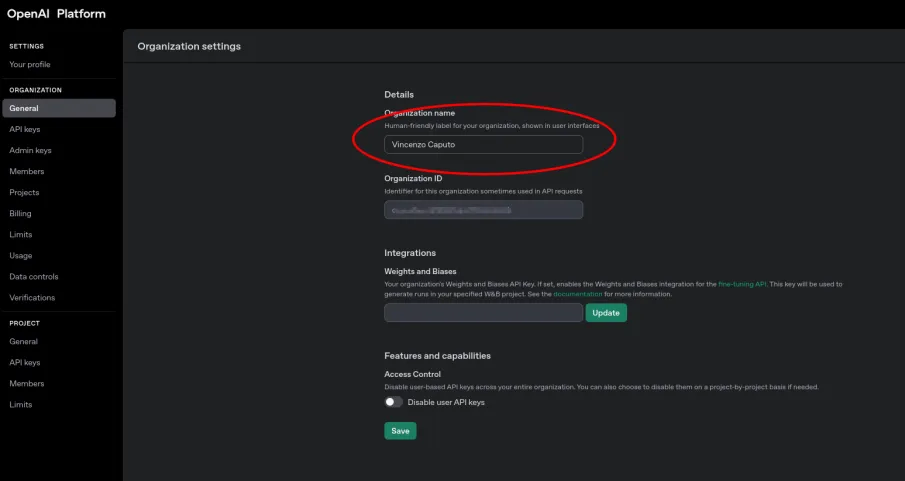The width and height of the screenshot is (905, 481).
Task: Click the Organization ID field
Action: 484,210
